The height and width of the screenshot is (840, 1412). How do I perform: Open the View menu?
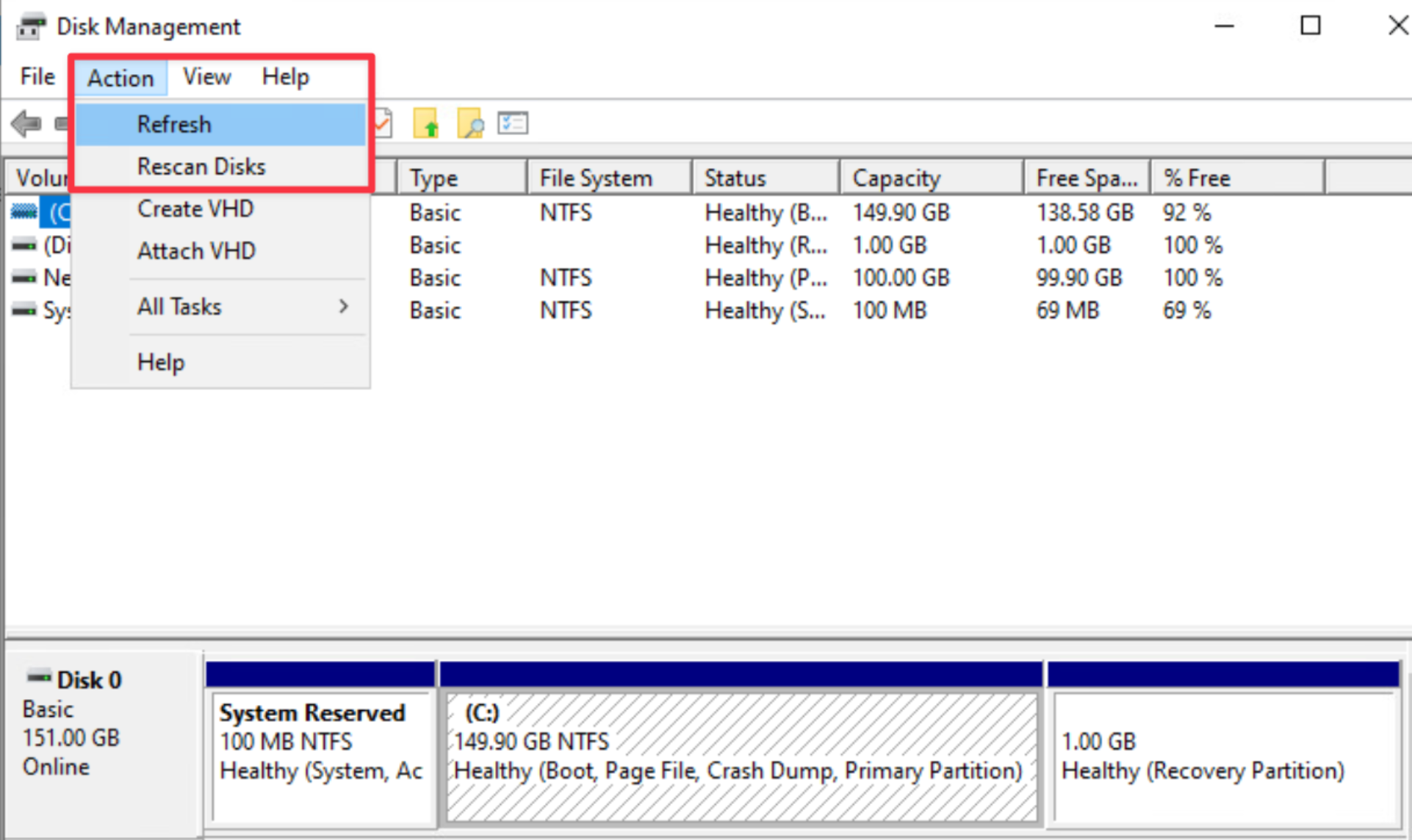(206, 76)
